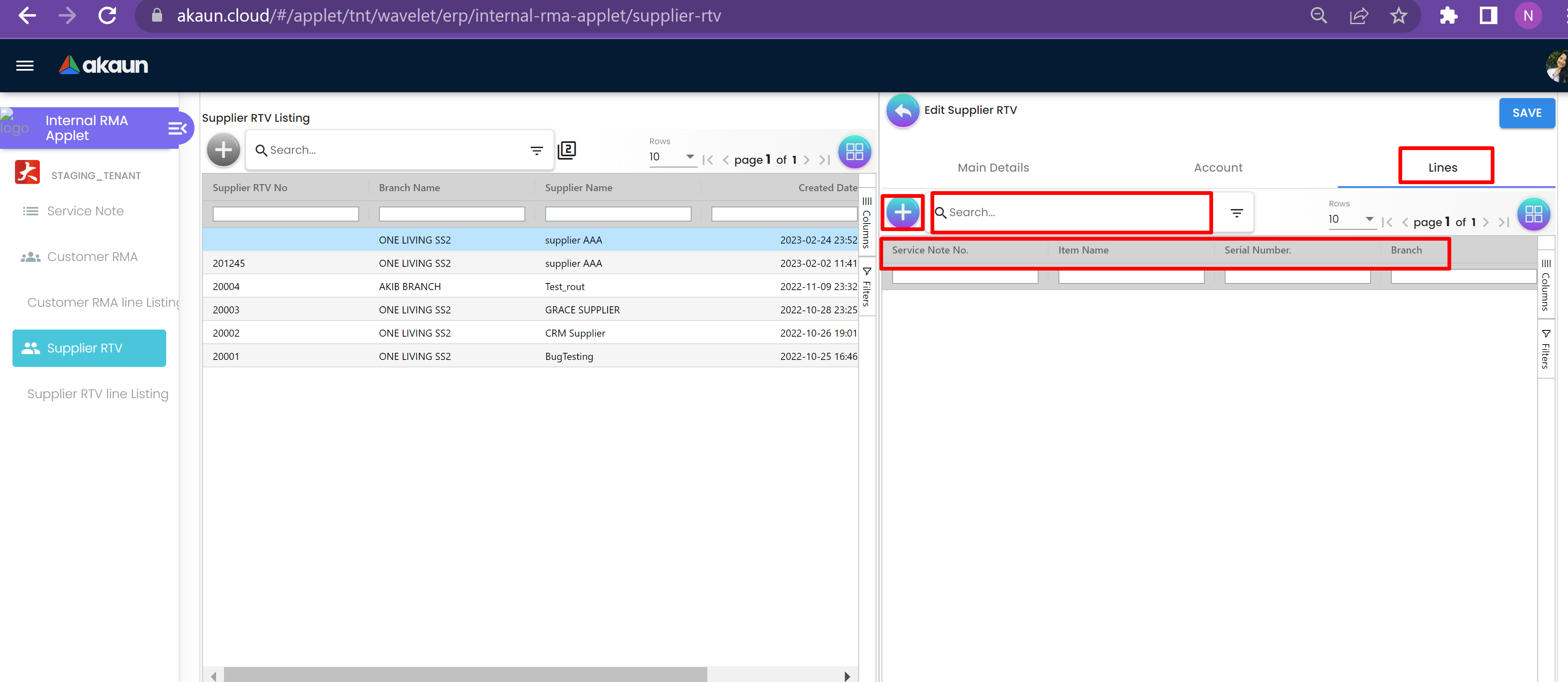Click the Supplier RTV No filter input
1568x682 pixels.
286,214
